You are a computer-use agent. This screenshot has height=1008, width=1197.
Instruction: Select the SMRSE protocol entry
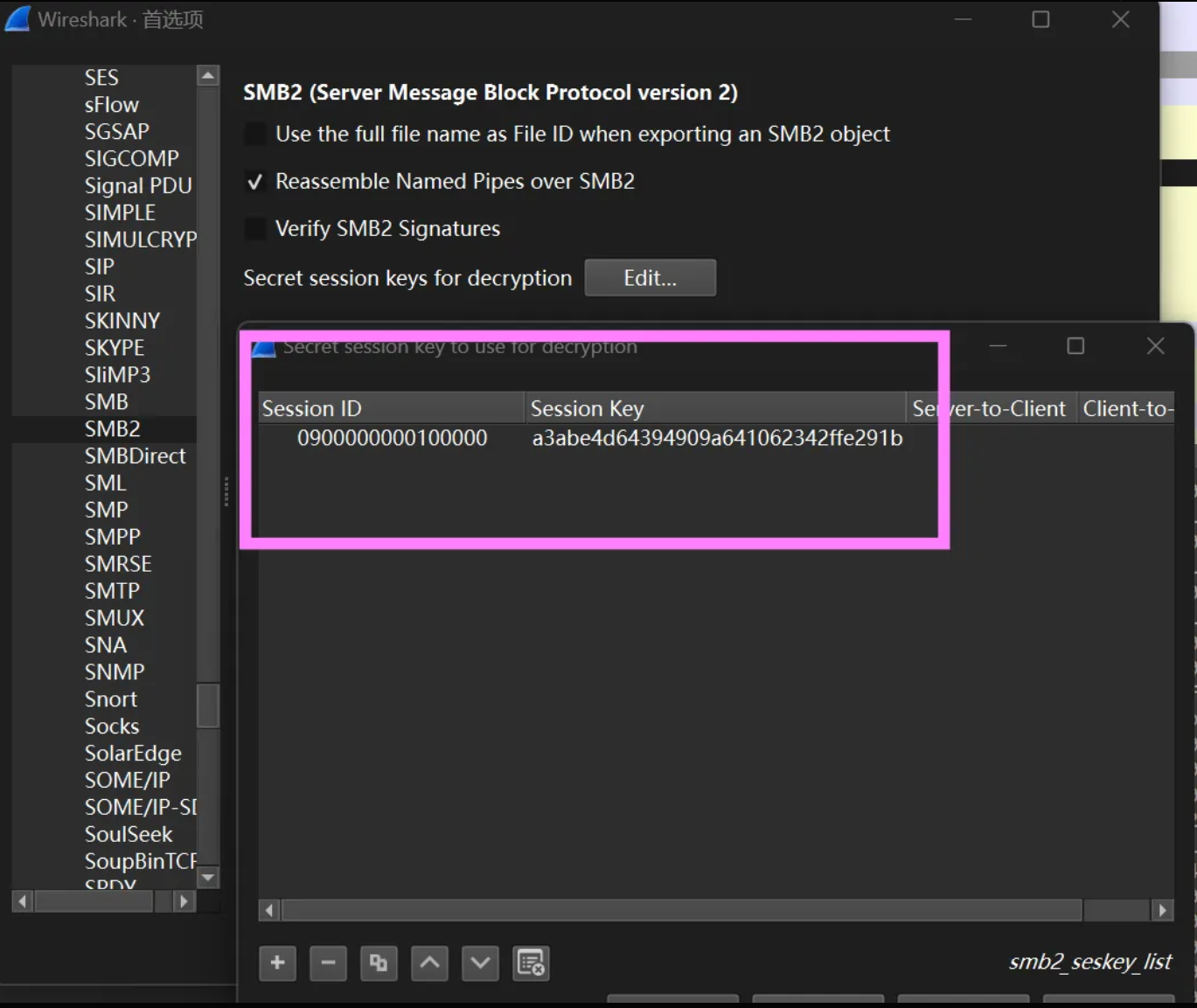[118, 564]
